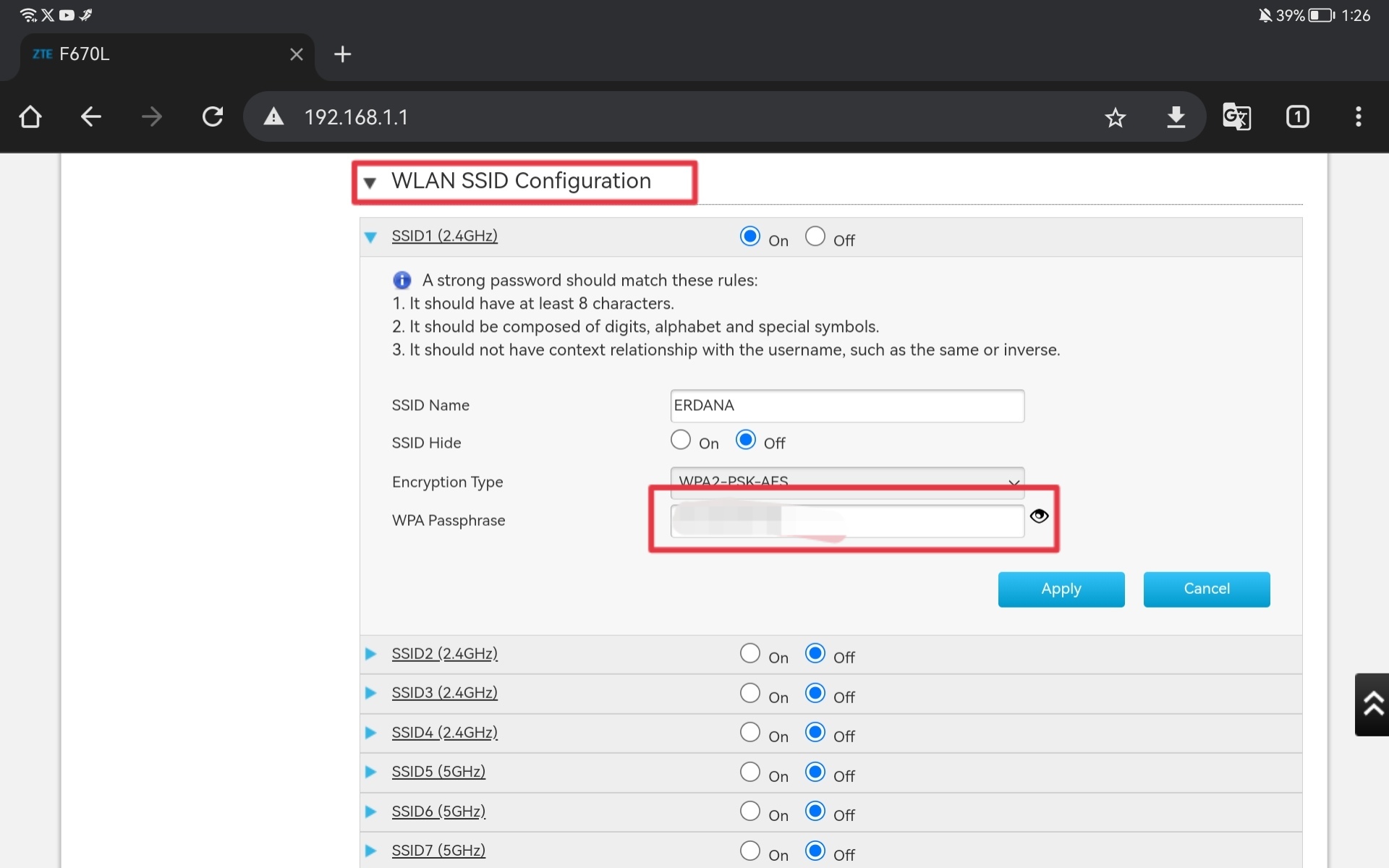The image size is (1389, 868).
Task: Click the Apply button
Action: (1061, 589)
